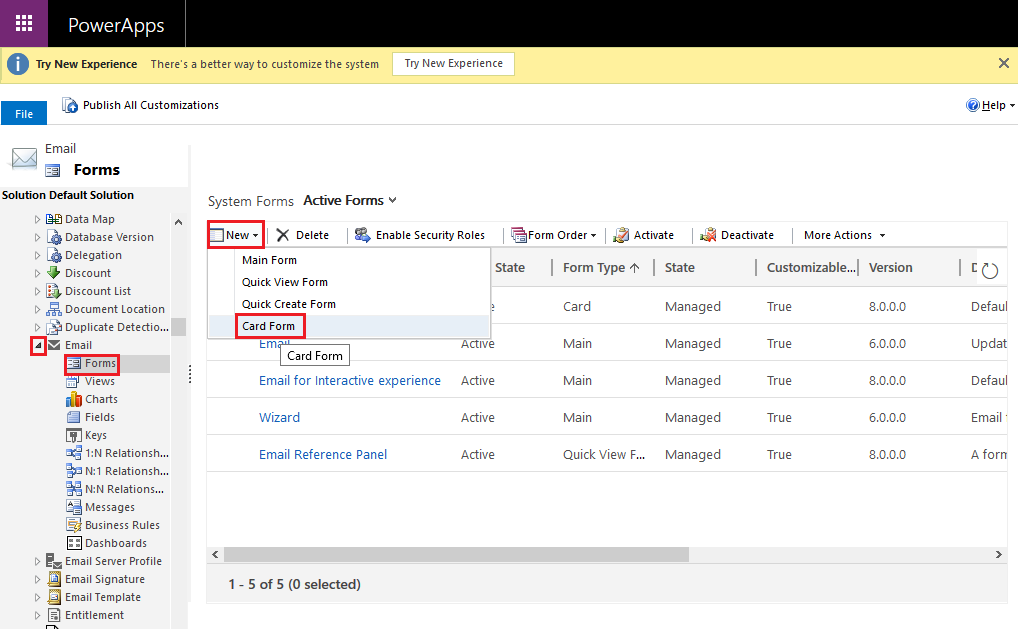Open the N:1 Relationships icon
This screenshot has width=1018, height=629.
click(73, 471)
